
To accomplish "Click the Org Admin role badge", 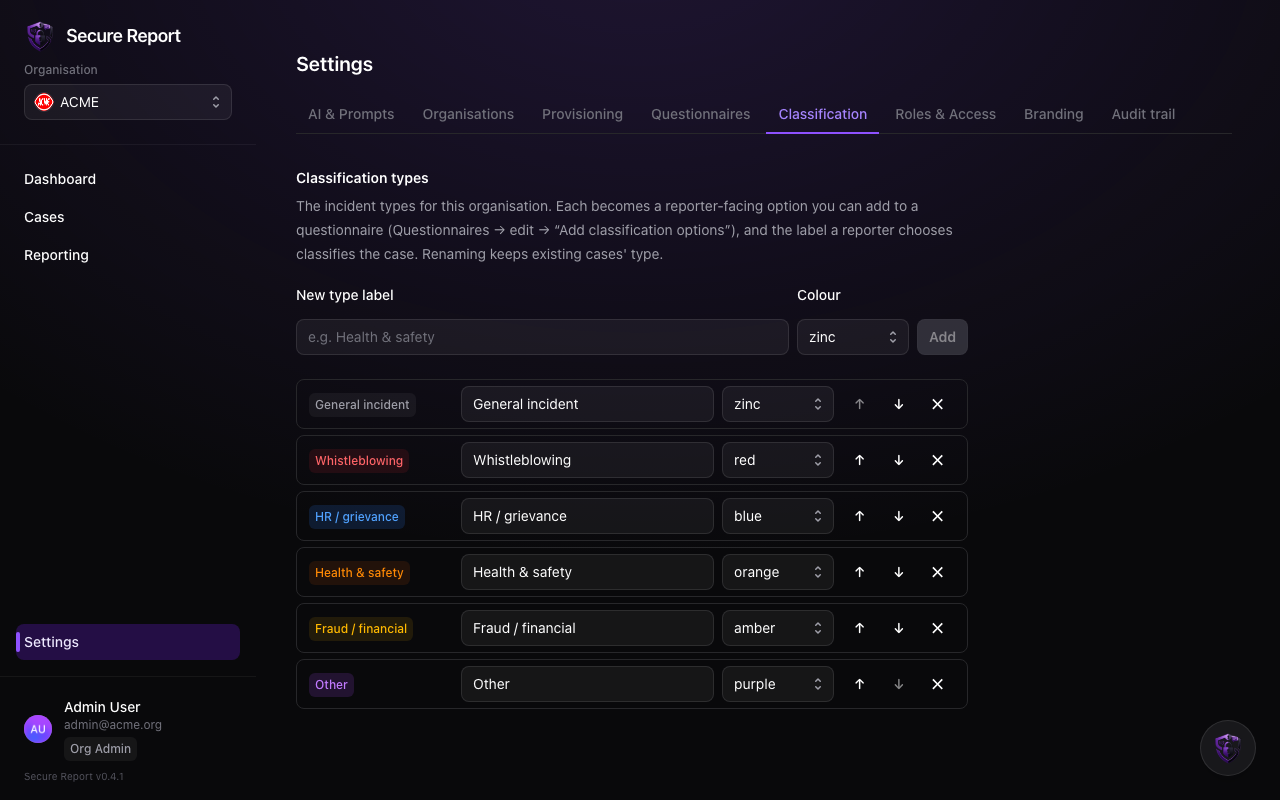I will coord(100,749).
